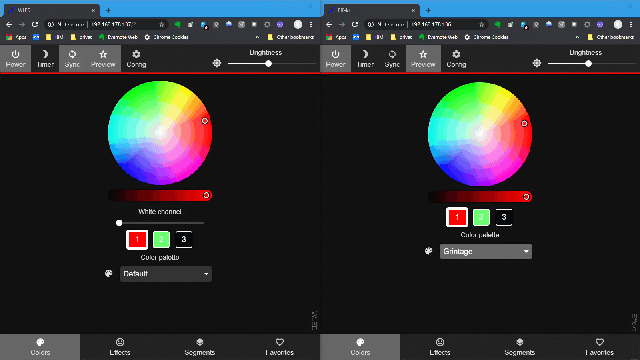The height and width of the screenshot is (360, 640).
Task: Select color slot 3 in right window
Action: [504, 217]
